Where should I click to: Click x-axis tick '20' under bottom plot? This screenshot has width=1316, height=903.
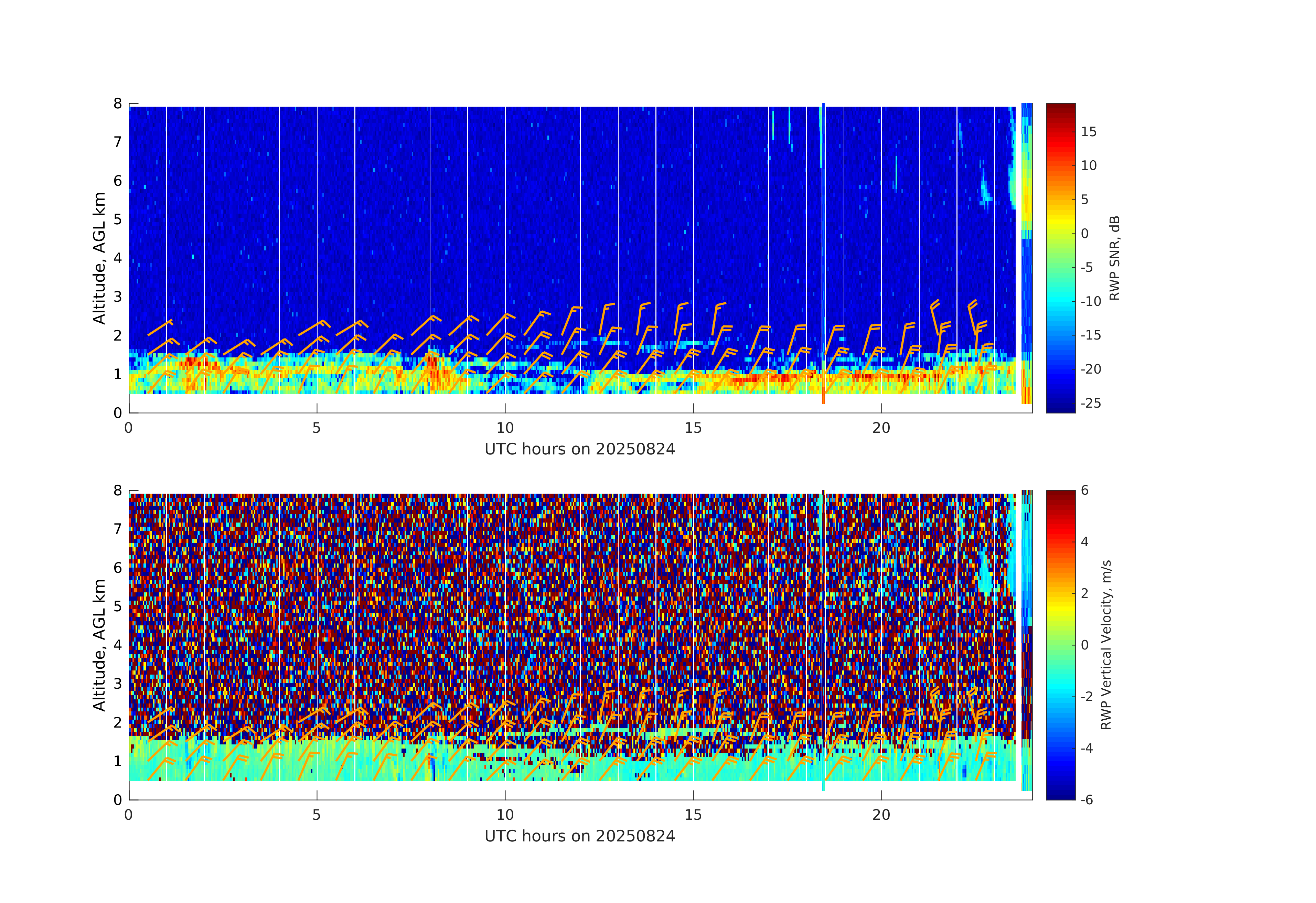click(x=881, y=815)
